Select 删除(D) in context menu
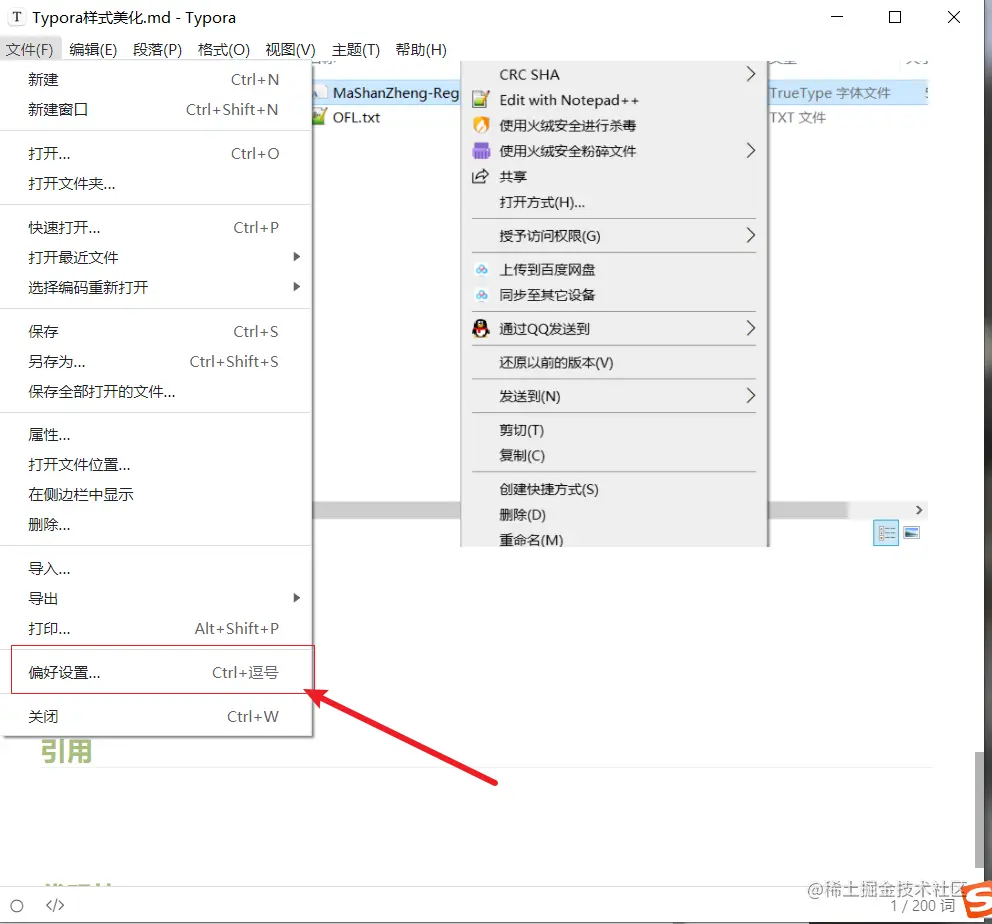This screenshot has height=924, width=992. (614, 515)
